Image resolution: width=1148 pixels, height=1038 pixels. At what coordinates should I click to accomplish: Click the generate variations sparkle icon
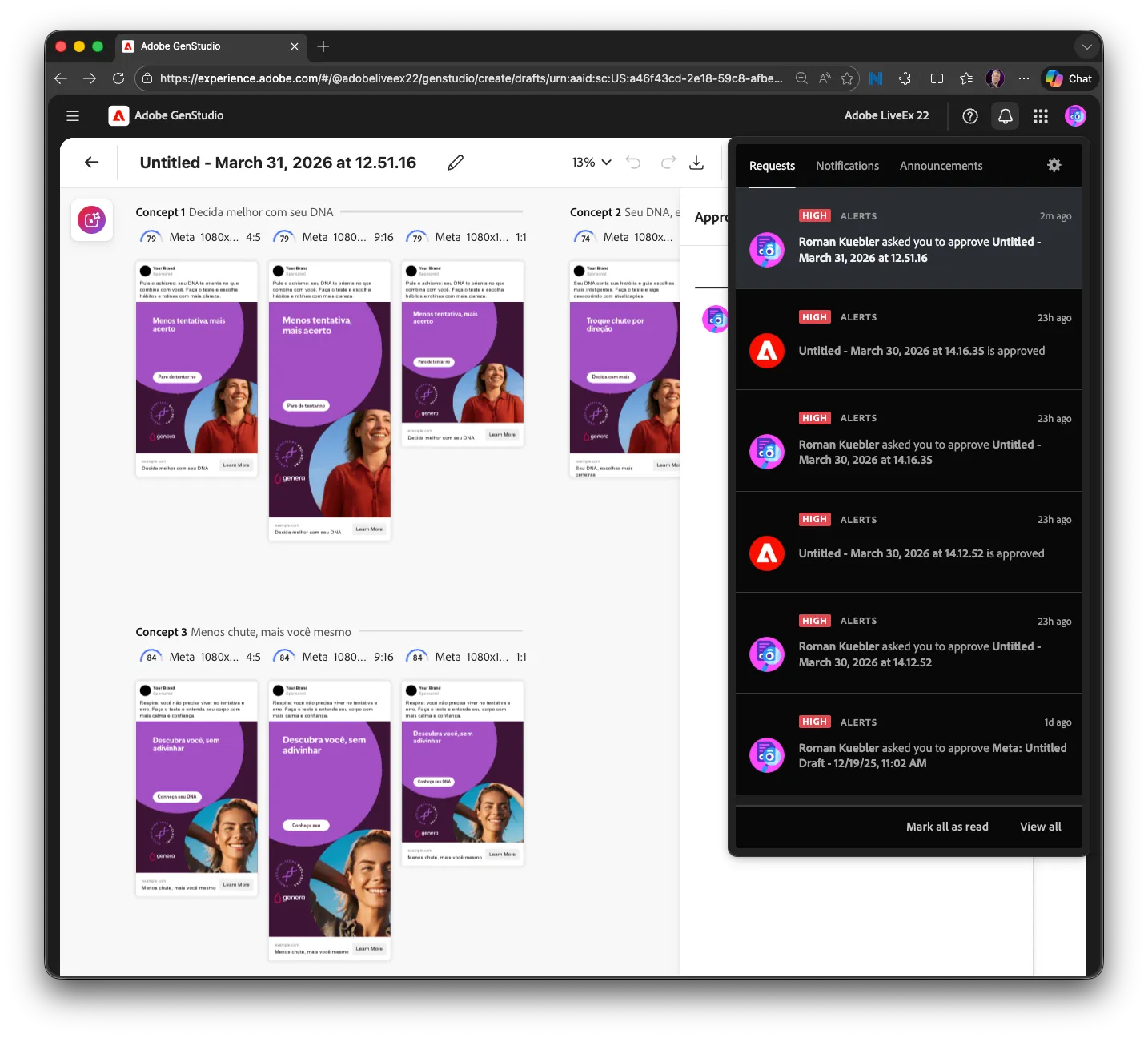pyautogui.click(x=92, y=219)
